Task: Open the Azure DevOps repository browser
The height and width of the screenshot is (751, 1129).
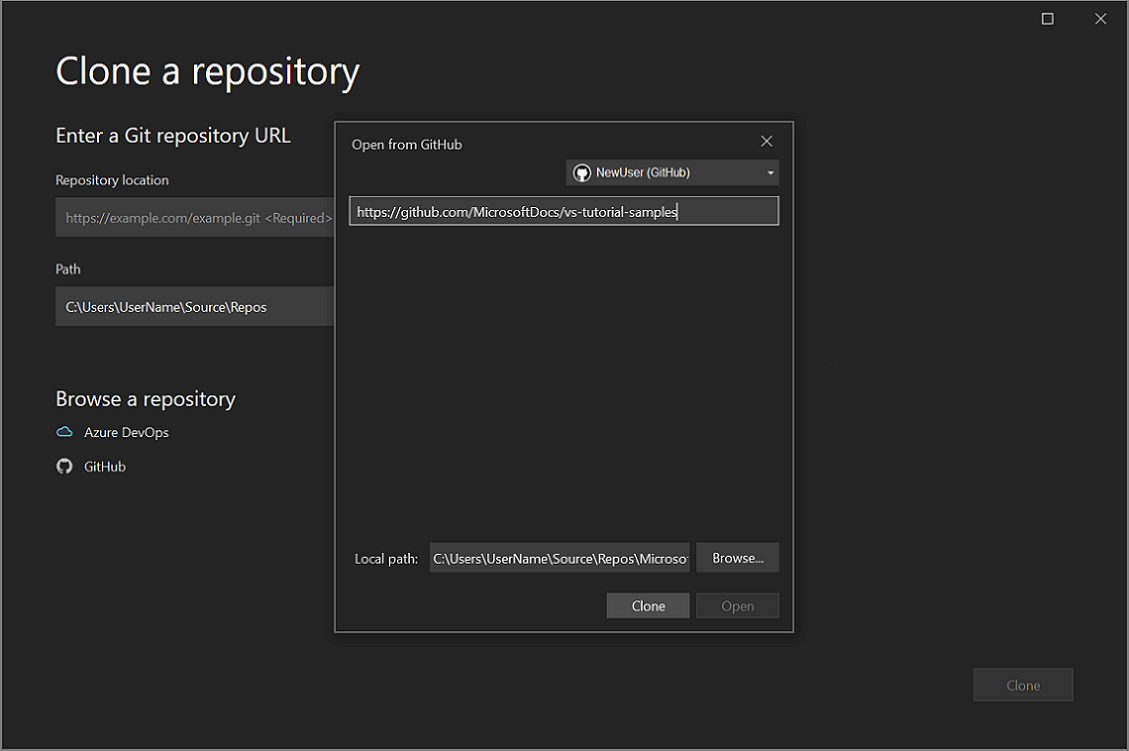Action: [126, 432]
